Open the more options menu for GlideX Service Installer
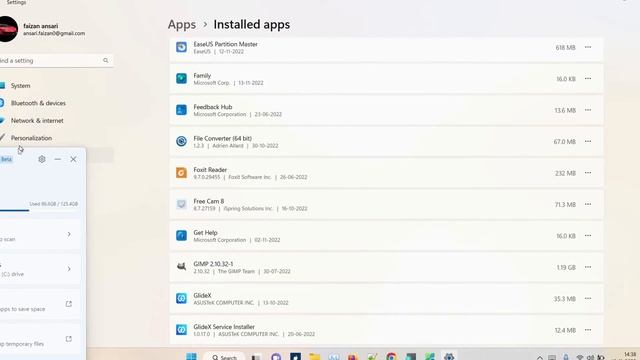 point(588,330)
